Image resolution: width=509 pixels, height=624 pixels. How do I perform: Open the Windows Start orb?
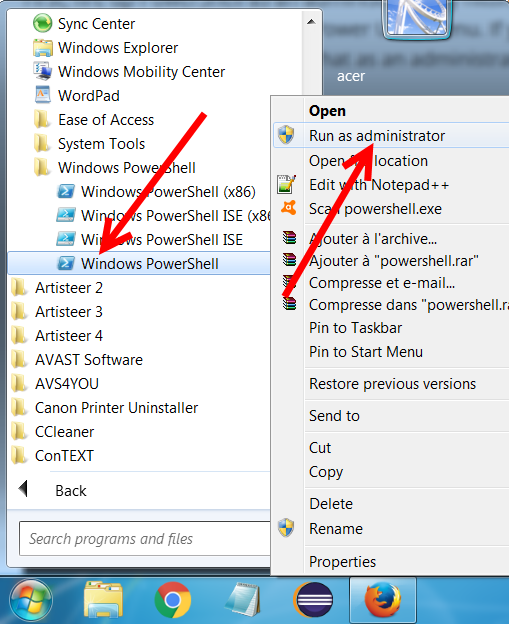click(31, 600)
